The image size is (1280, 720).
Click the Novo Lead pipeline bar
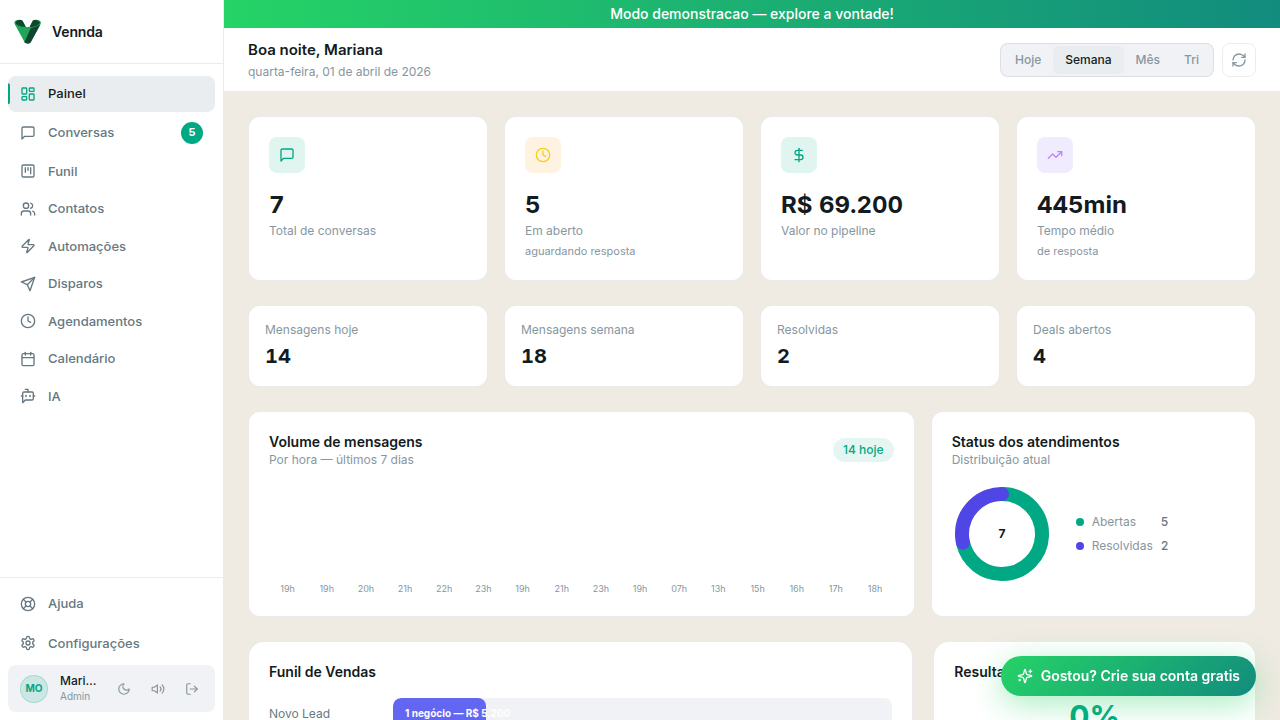click(440, 712)
